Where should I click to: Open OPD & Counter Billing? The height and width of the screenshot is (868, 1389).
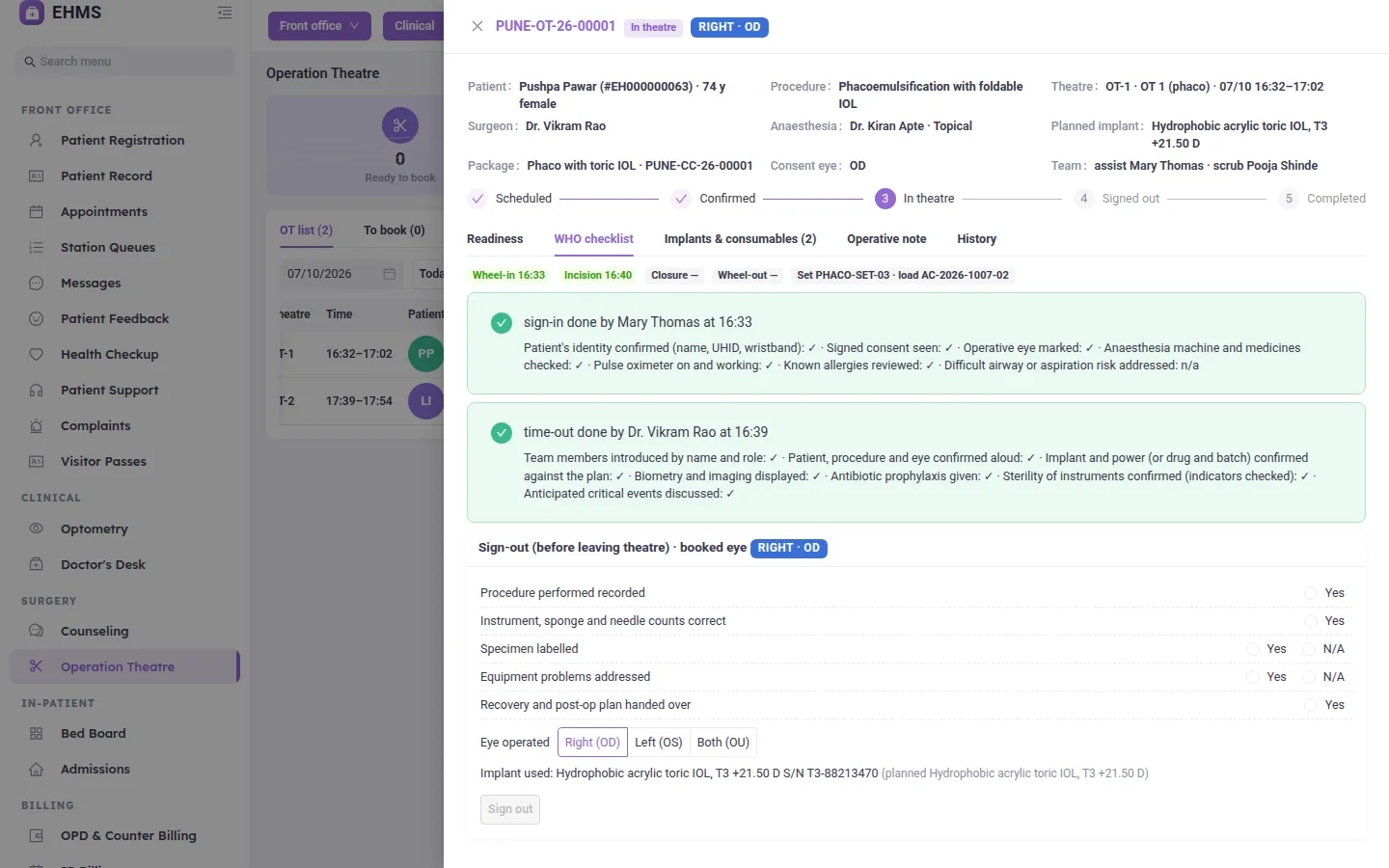coord(128,835)
